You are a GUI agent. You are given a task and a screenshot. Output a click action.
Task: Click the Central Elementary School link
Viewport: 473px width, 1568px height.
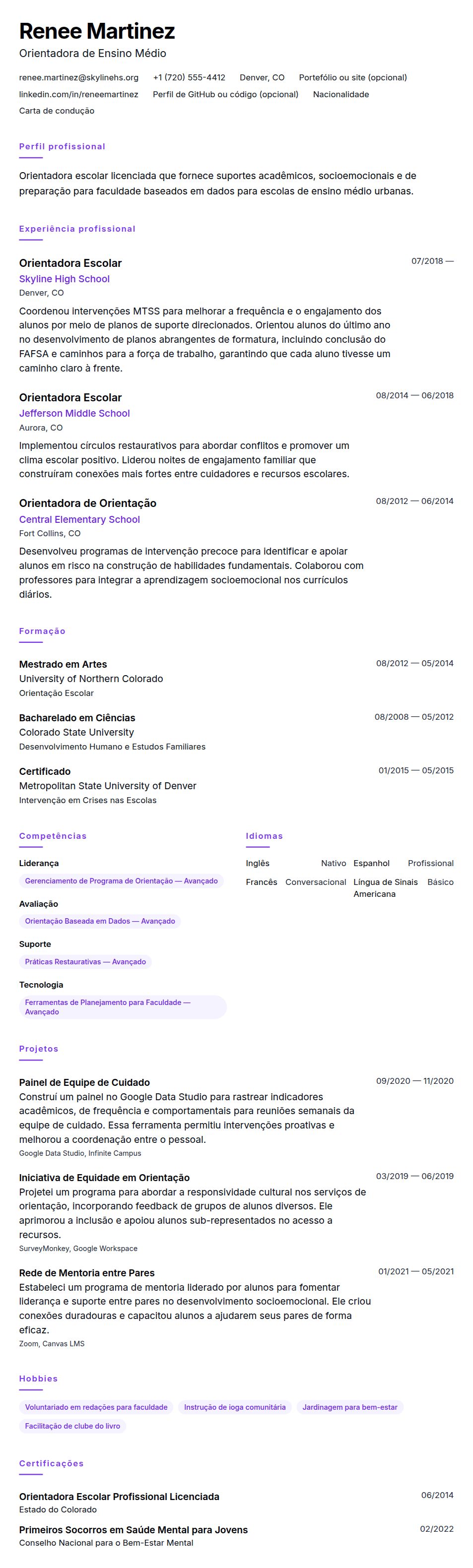tap(79, 519)
